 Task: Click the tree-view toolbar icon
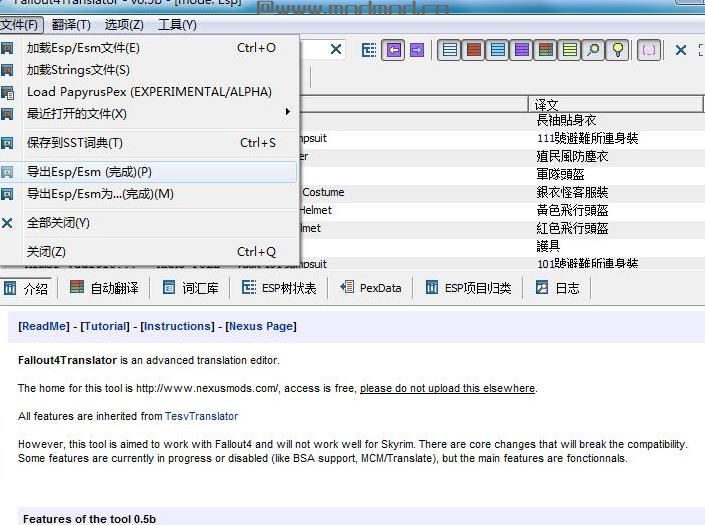369,50
